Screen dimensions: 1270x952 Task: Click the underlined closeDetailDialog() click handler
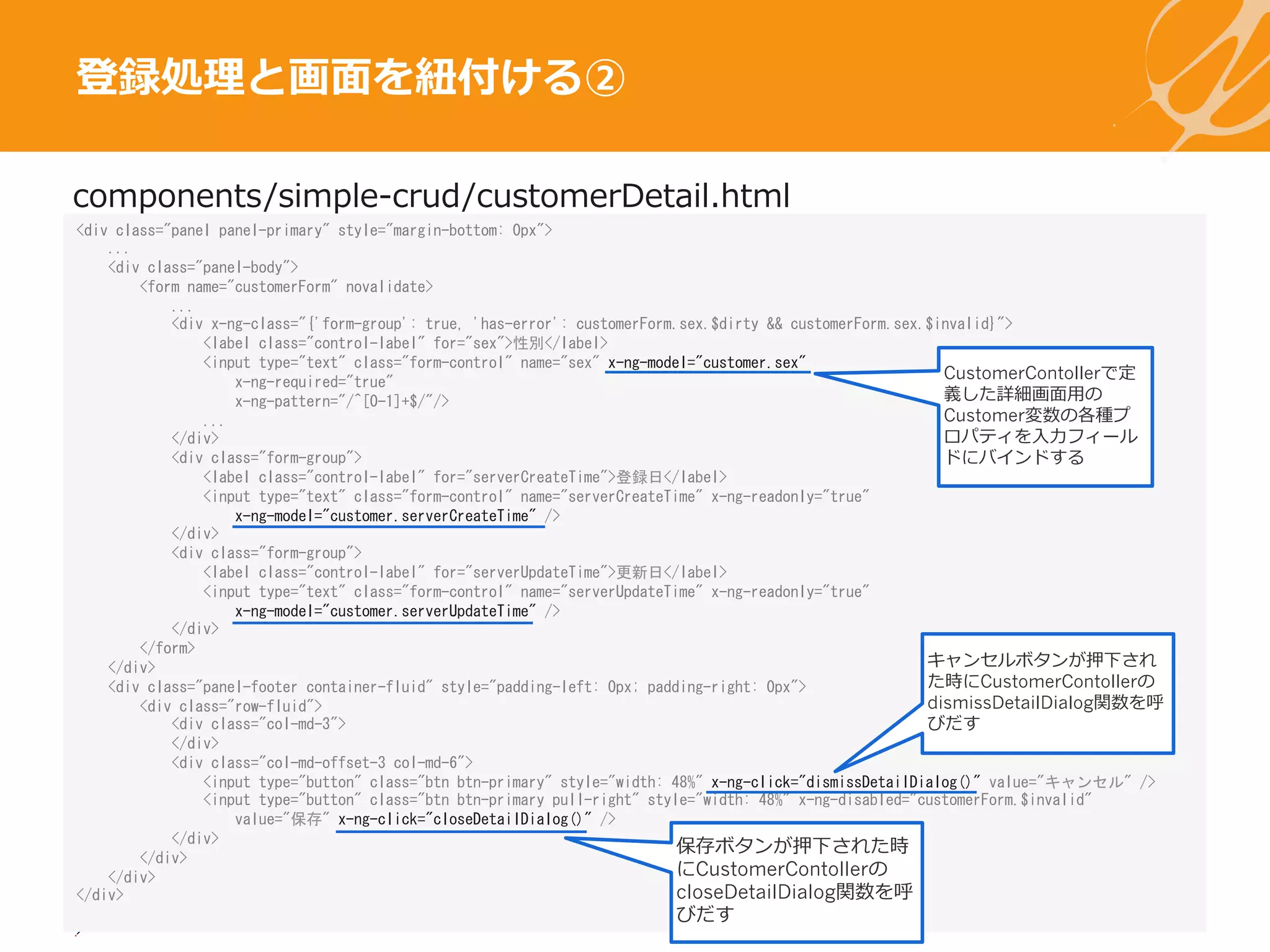tap(464, 819)
